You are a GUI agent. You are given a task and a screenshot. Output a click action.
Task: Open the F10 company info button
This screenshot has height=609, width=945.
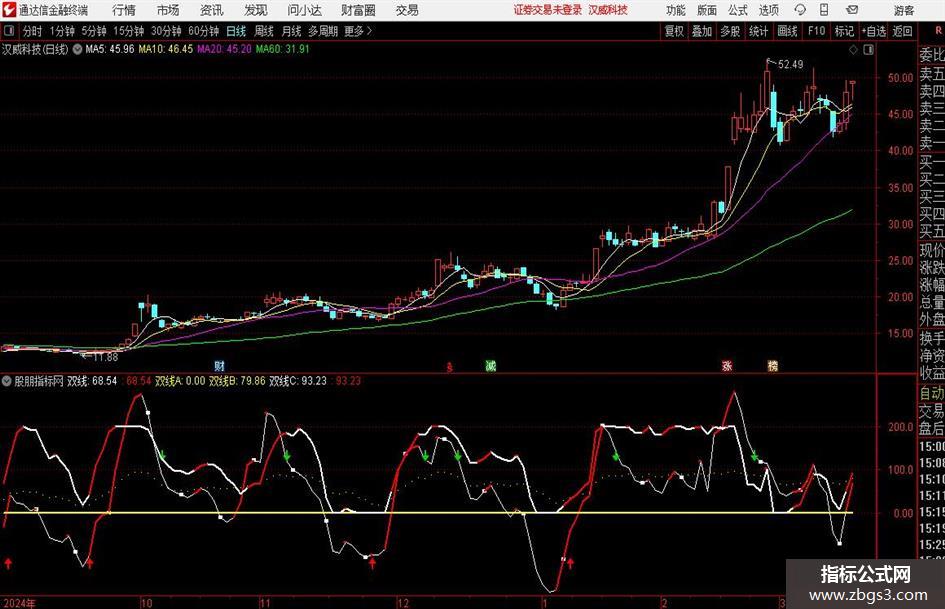(x=817, y=31)
